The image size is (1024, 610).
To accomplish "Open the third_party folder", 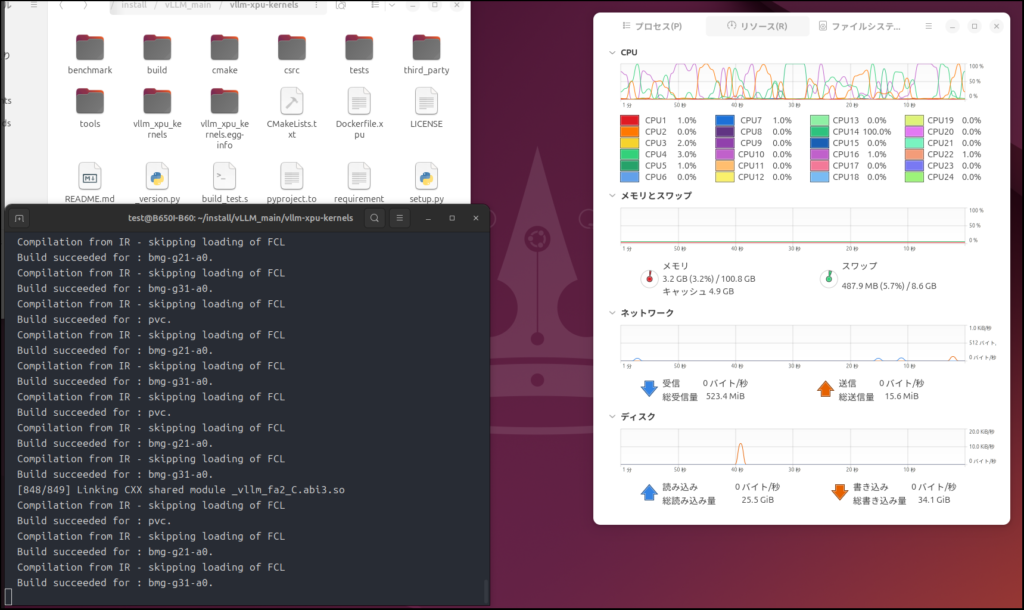I will click(427, 48).
